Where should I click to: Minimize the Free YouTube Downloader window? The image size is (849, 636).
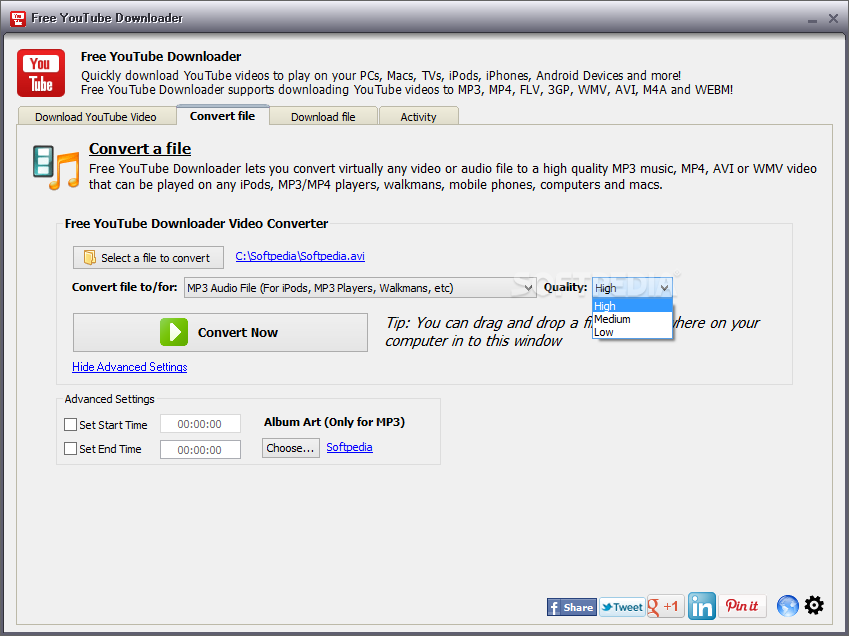coord(812,19)
